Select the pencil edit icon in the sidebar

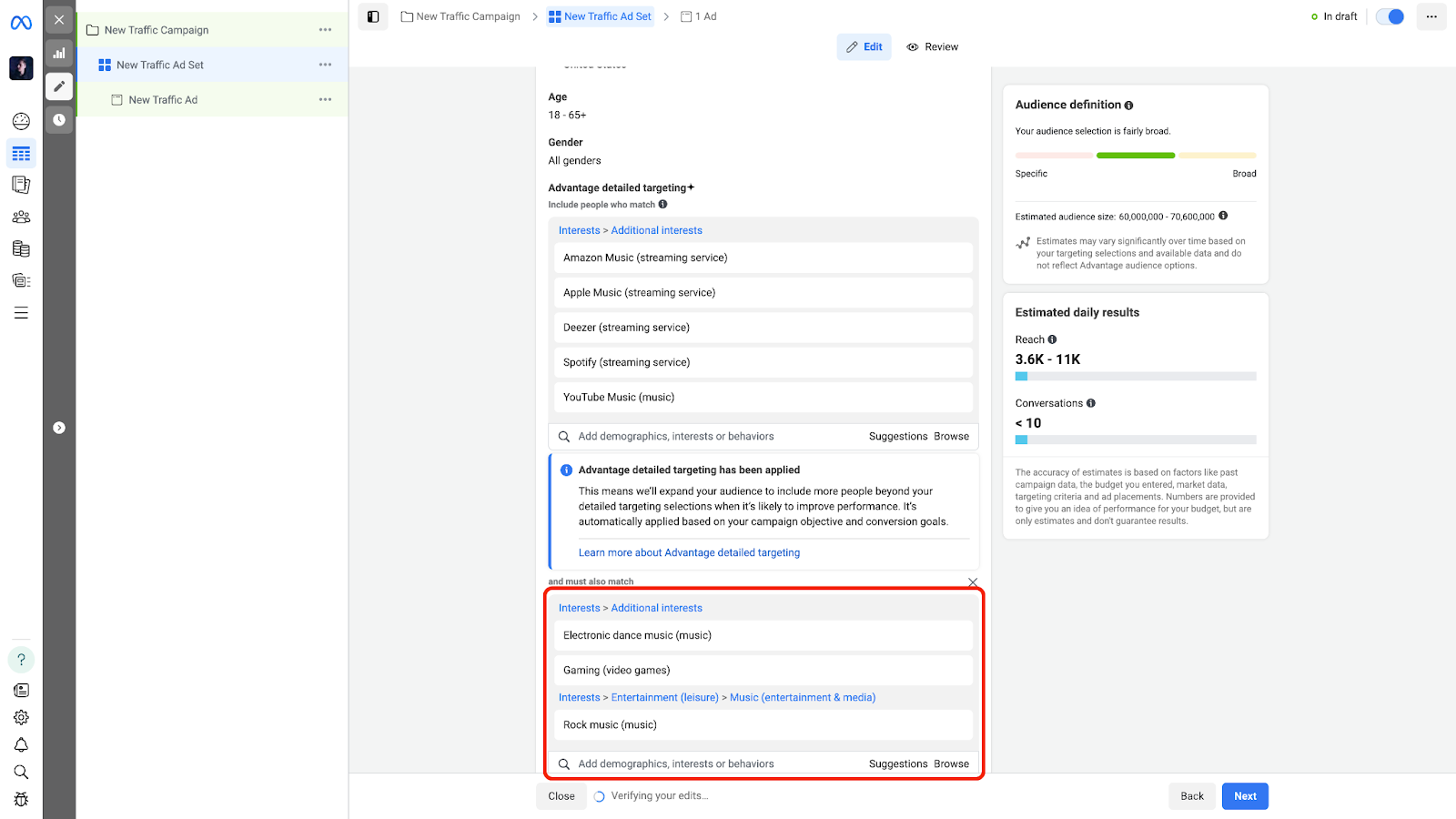coord(59,86)
